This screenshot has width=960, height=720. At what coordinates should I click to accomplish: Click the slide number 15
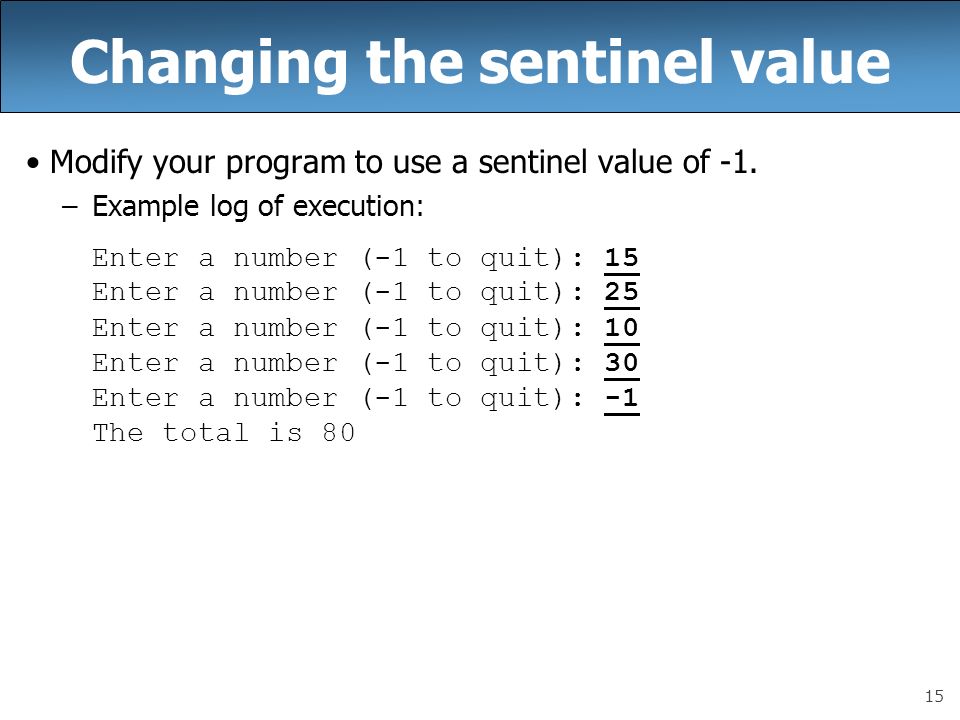coord(934,696)
